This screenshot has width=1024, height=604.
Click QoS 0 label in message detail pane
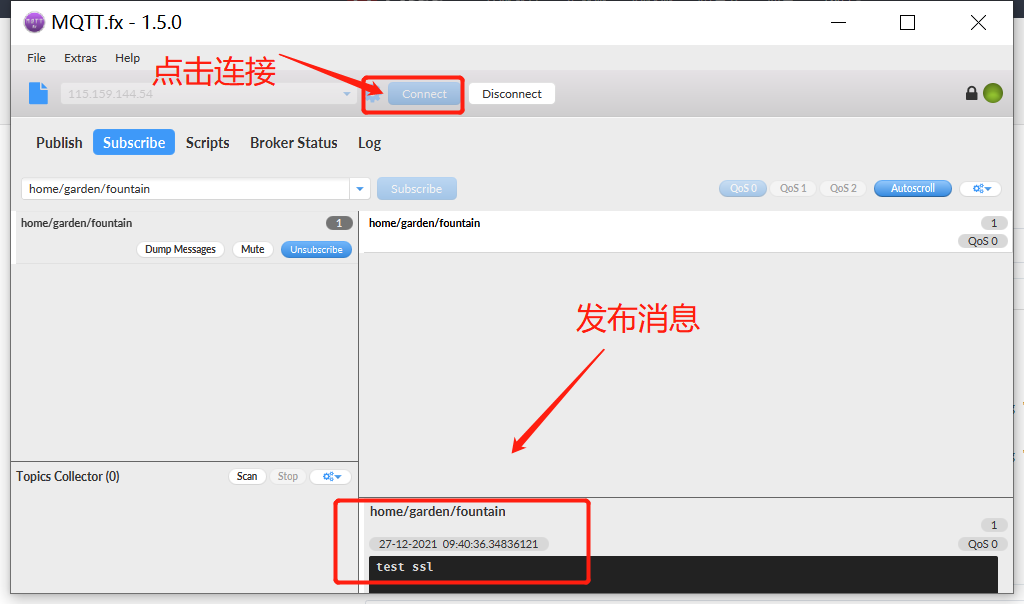(982, 544)
